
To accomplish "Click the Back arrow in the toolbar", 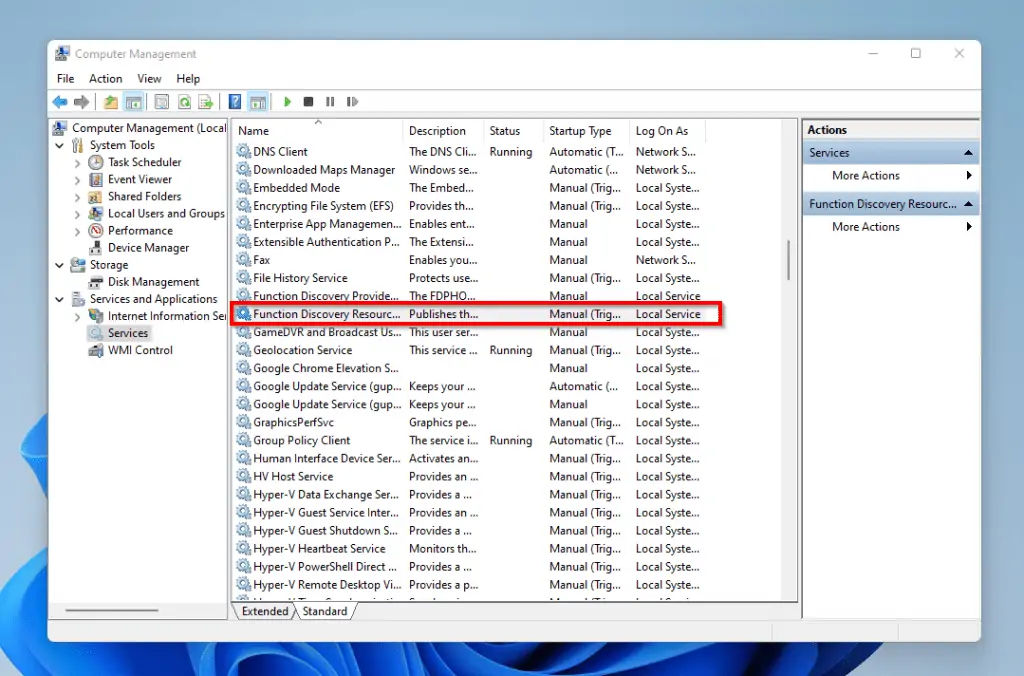I will [60, 102].
